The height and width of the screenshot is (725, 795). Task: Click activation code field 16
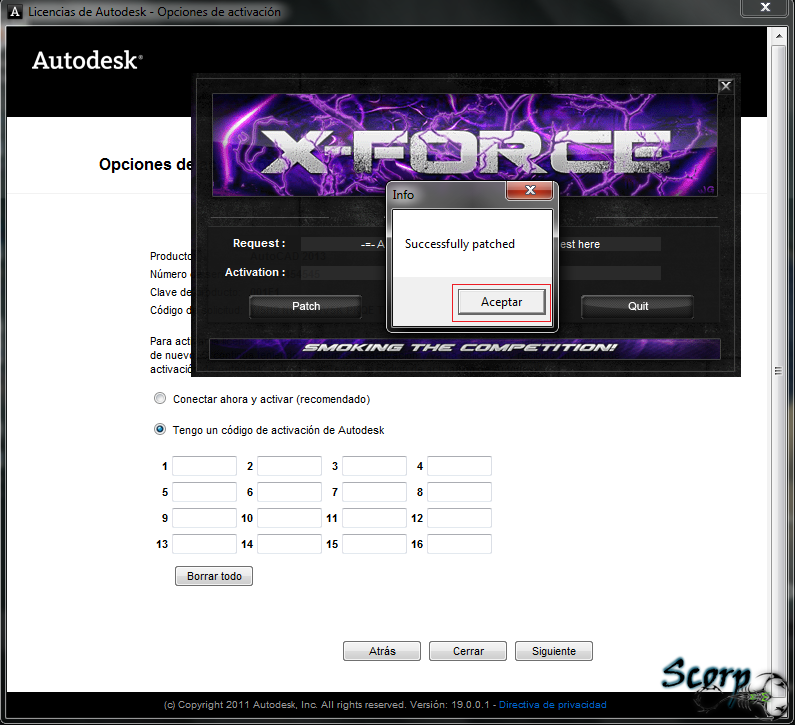tap(459, 544)
